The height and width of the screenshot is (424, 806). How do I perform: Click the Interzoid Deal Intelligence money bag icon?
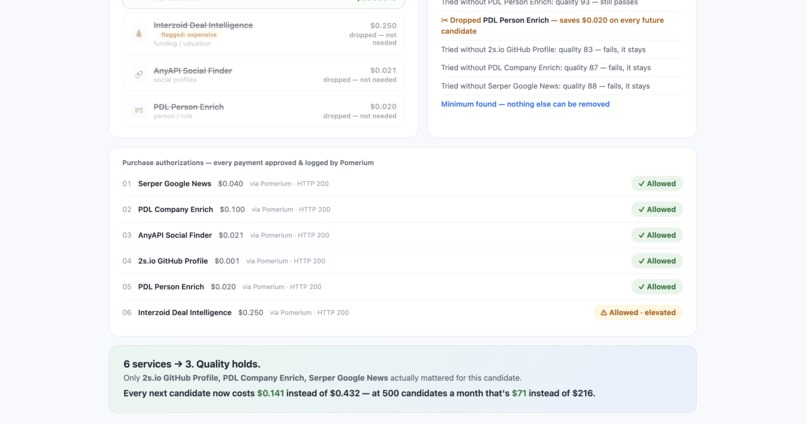point(138,34)
